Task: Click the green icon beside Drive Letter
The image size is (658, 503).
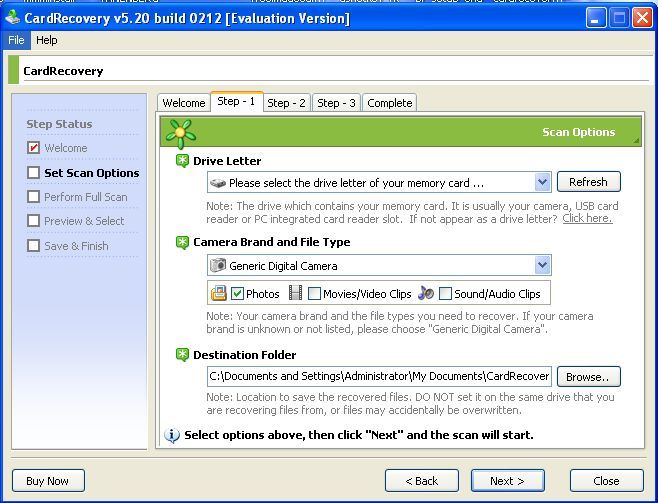Action: [x=182, y=161]
